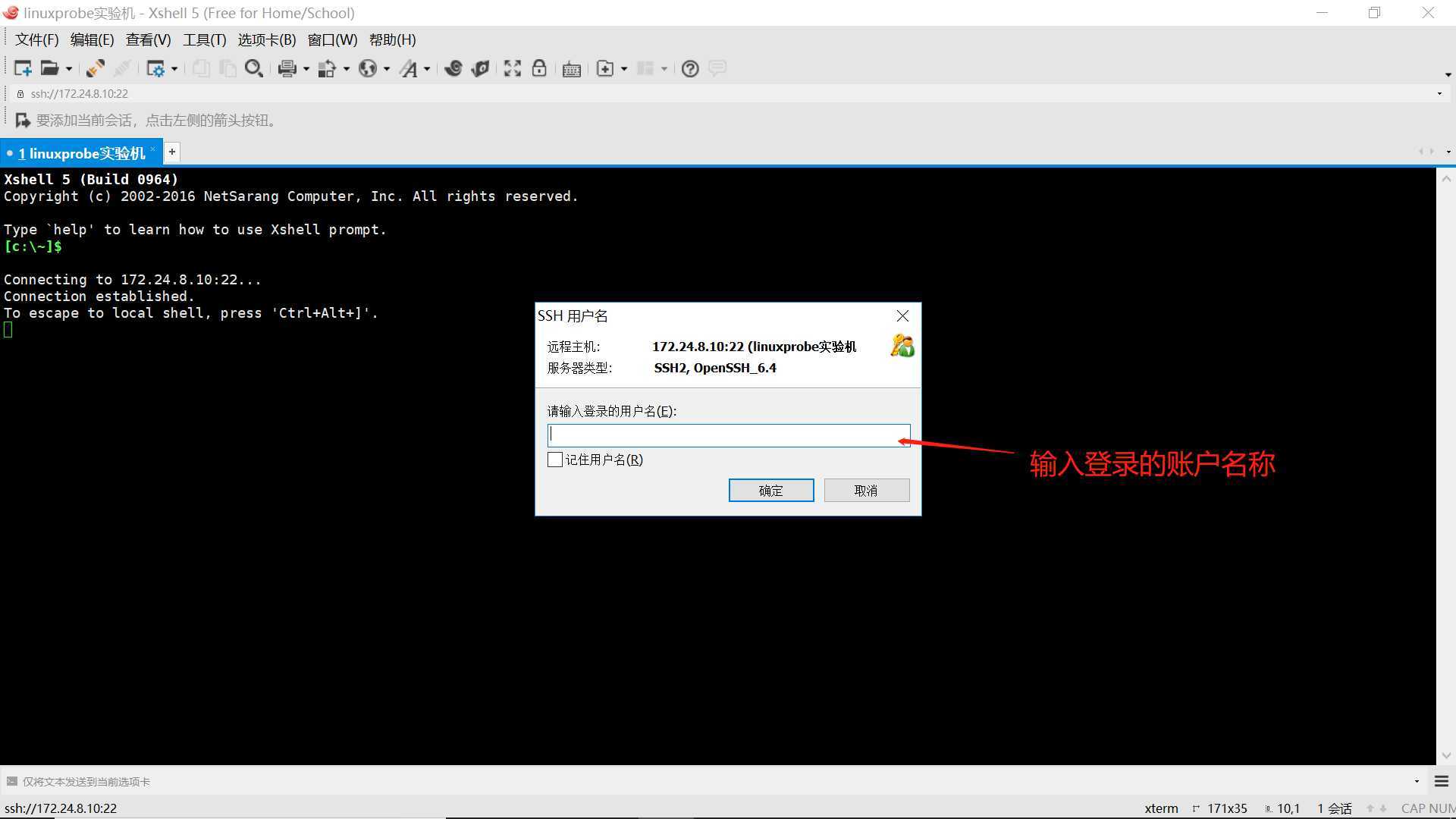The width and height of the screenshot is (1456, 819).
Task: Click the arrow icon to add current session
Action: (x=23, y=120)
